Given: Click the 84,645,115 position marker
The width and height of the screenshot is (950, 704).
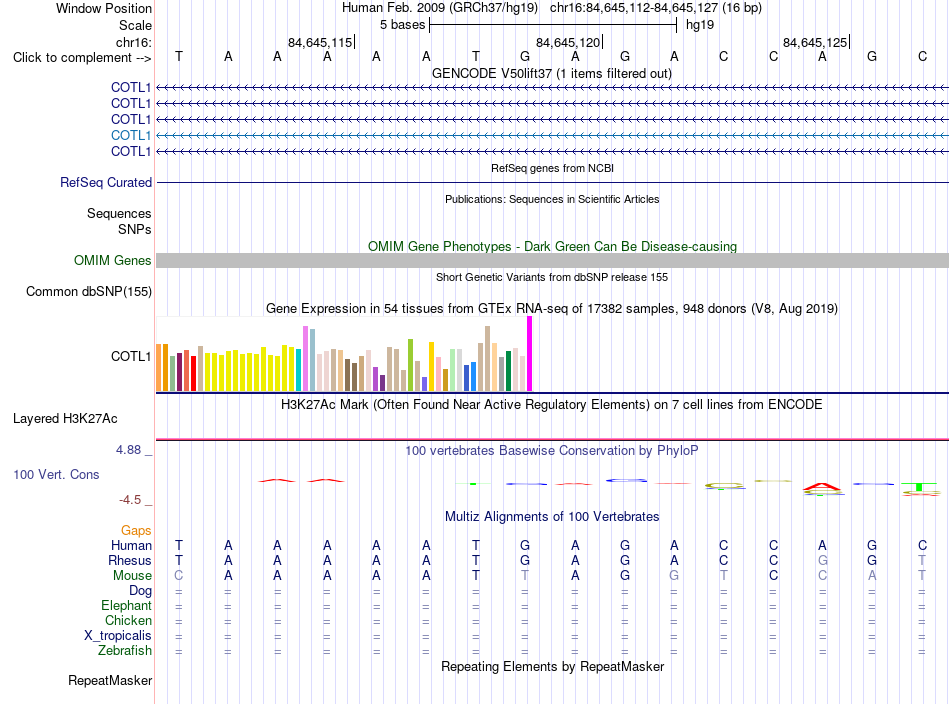Looking at the screenshot, I should [x=321, y=42].
